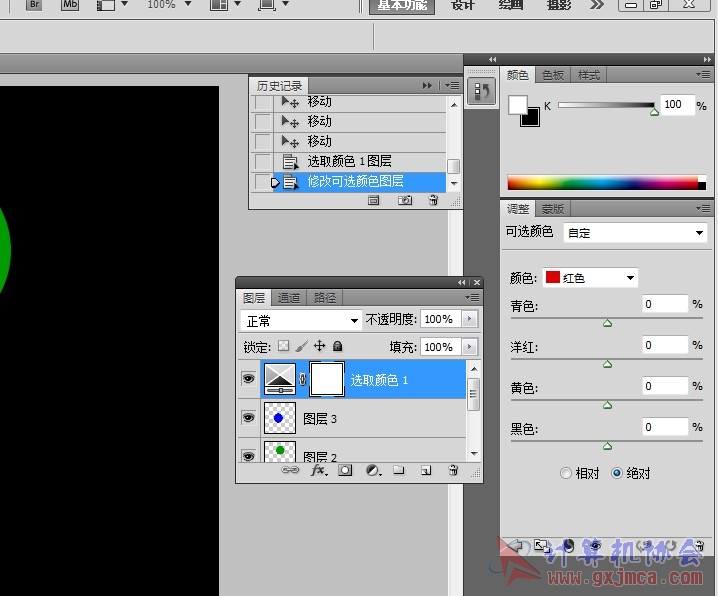Open the layers panel options menu

[x=473, y=298]
